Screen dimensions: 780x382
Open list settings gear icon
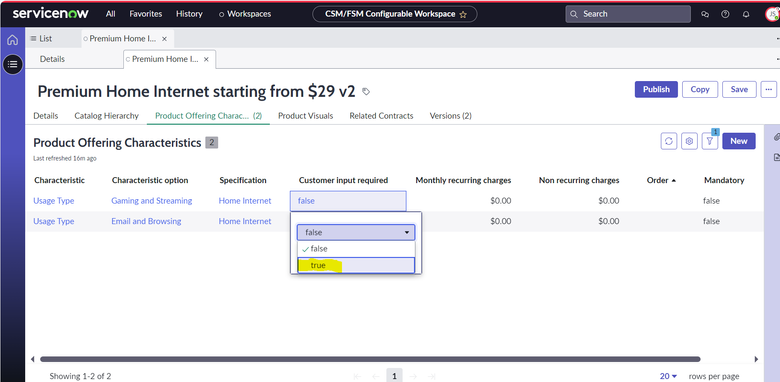click(689, 141)
